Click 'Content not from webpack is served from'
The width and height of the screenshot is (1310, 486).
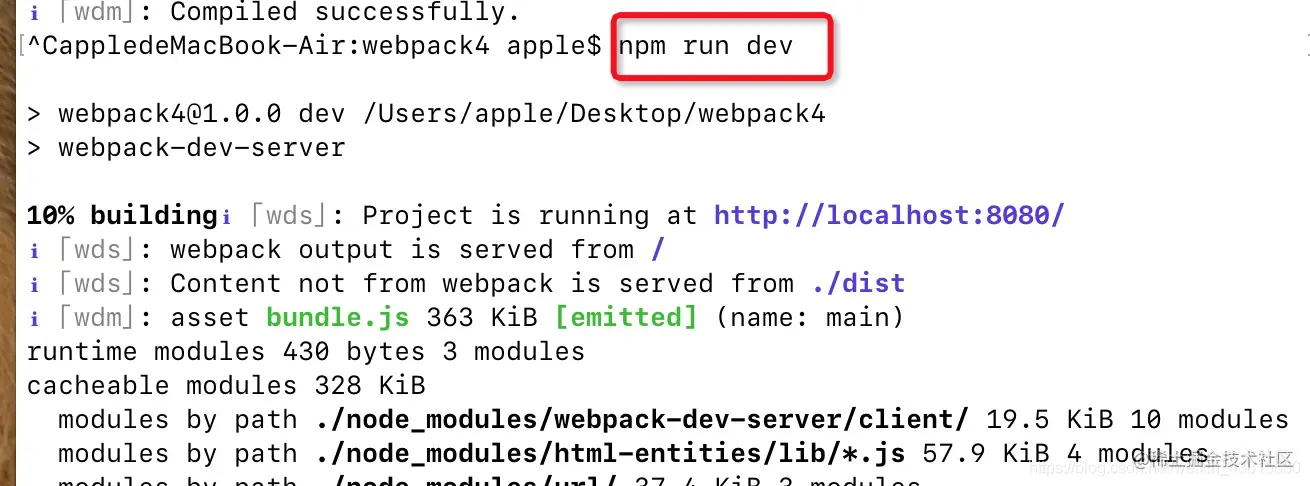[x=482, y=283]
